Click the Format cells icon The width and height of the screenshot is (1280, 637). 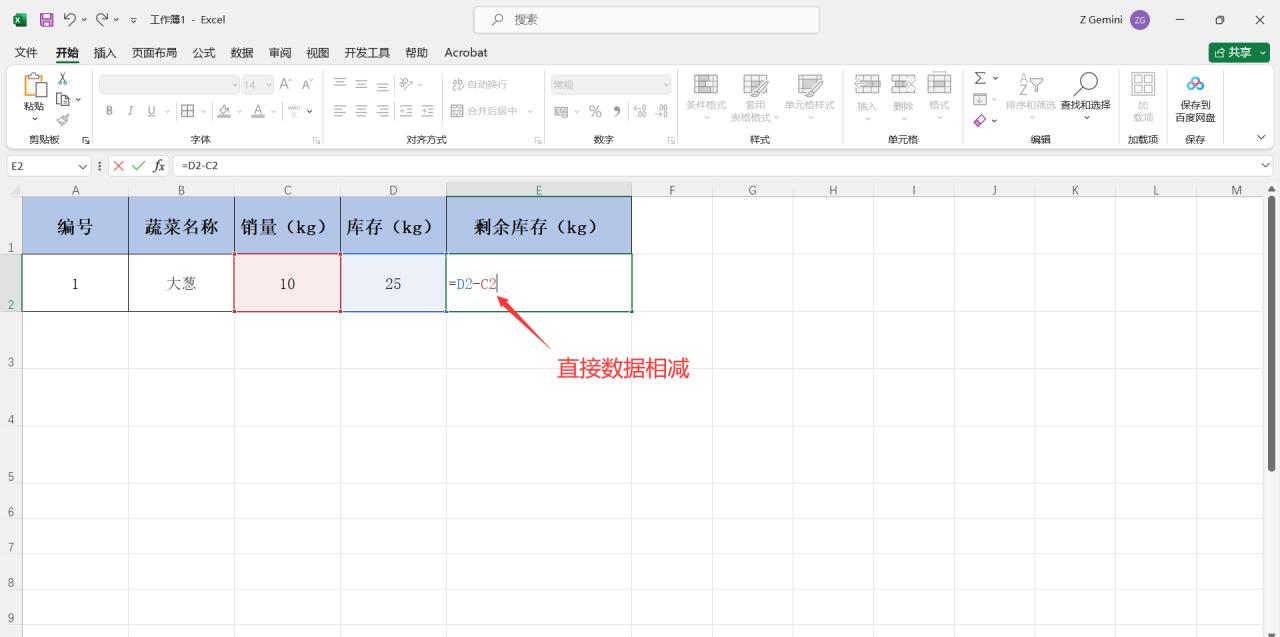[x=939, y=84]
